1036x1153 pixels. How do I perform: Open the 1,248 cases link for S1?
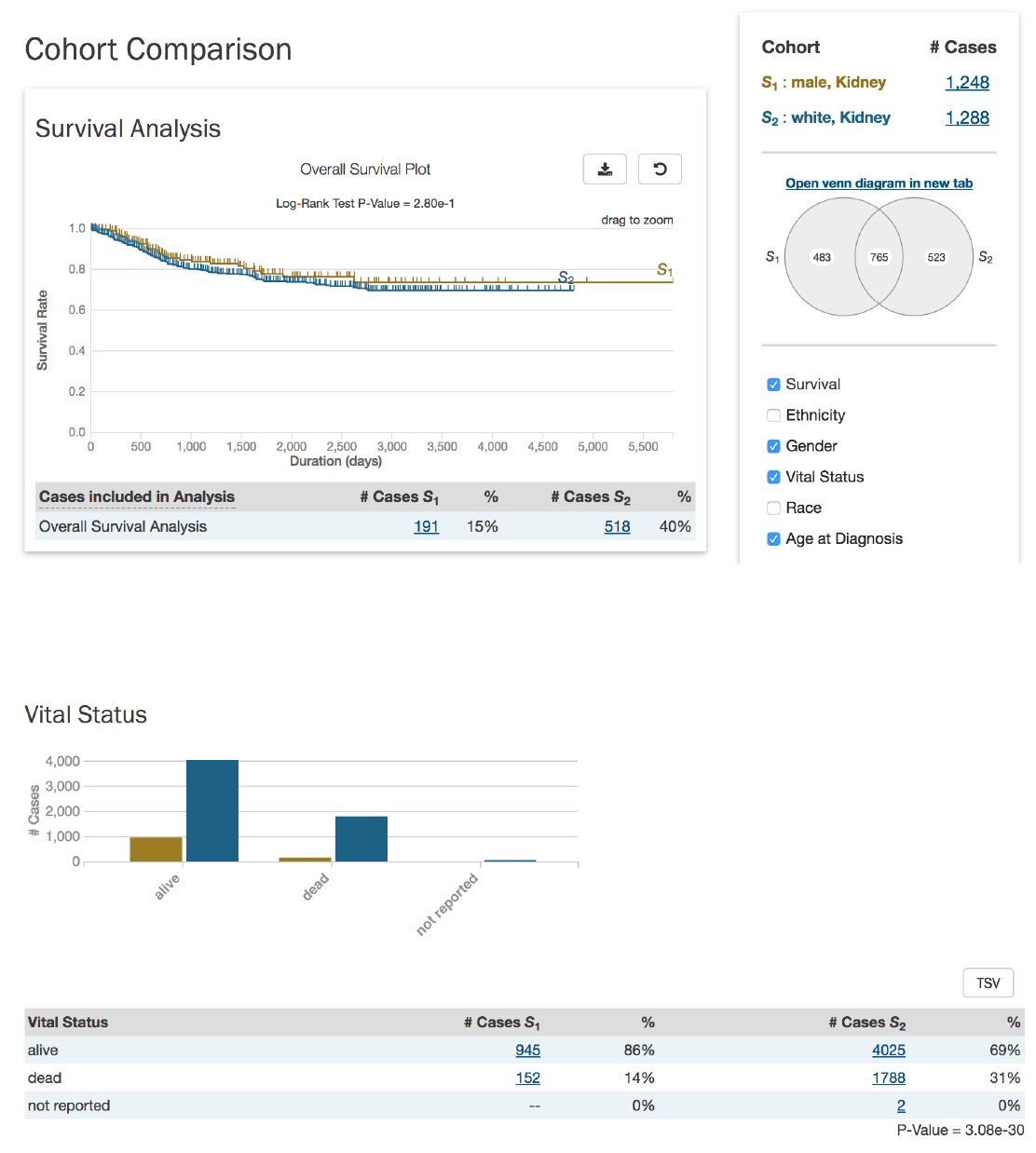pyautogui.click(x=967, y=83)
